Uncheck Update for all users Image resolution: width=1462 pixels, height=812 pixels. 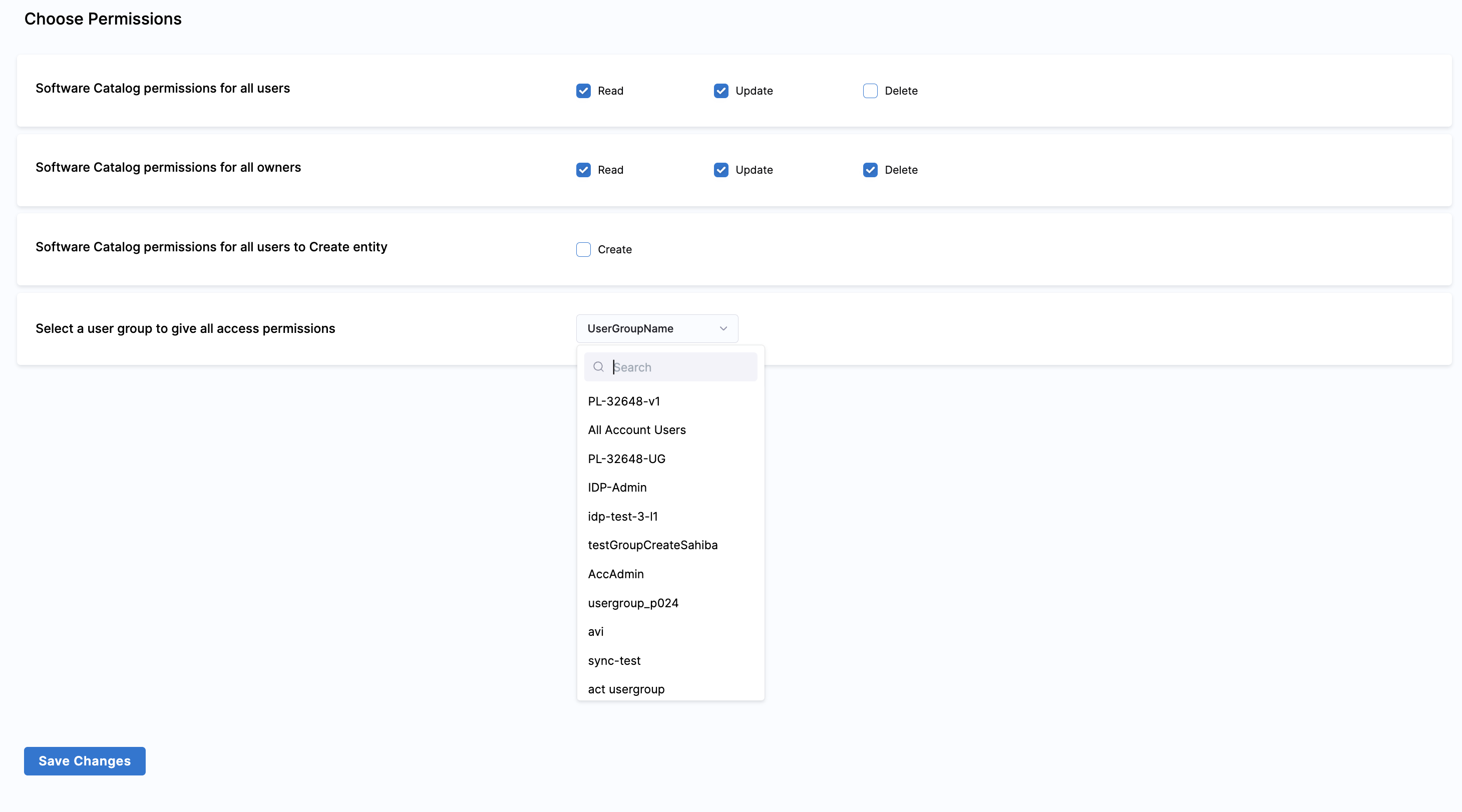721,91
